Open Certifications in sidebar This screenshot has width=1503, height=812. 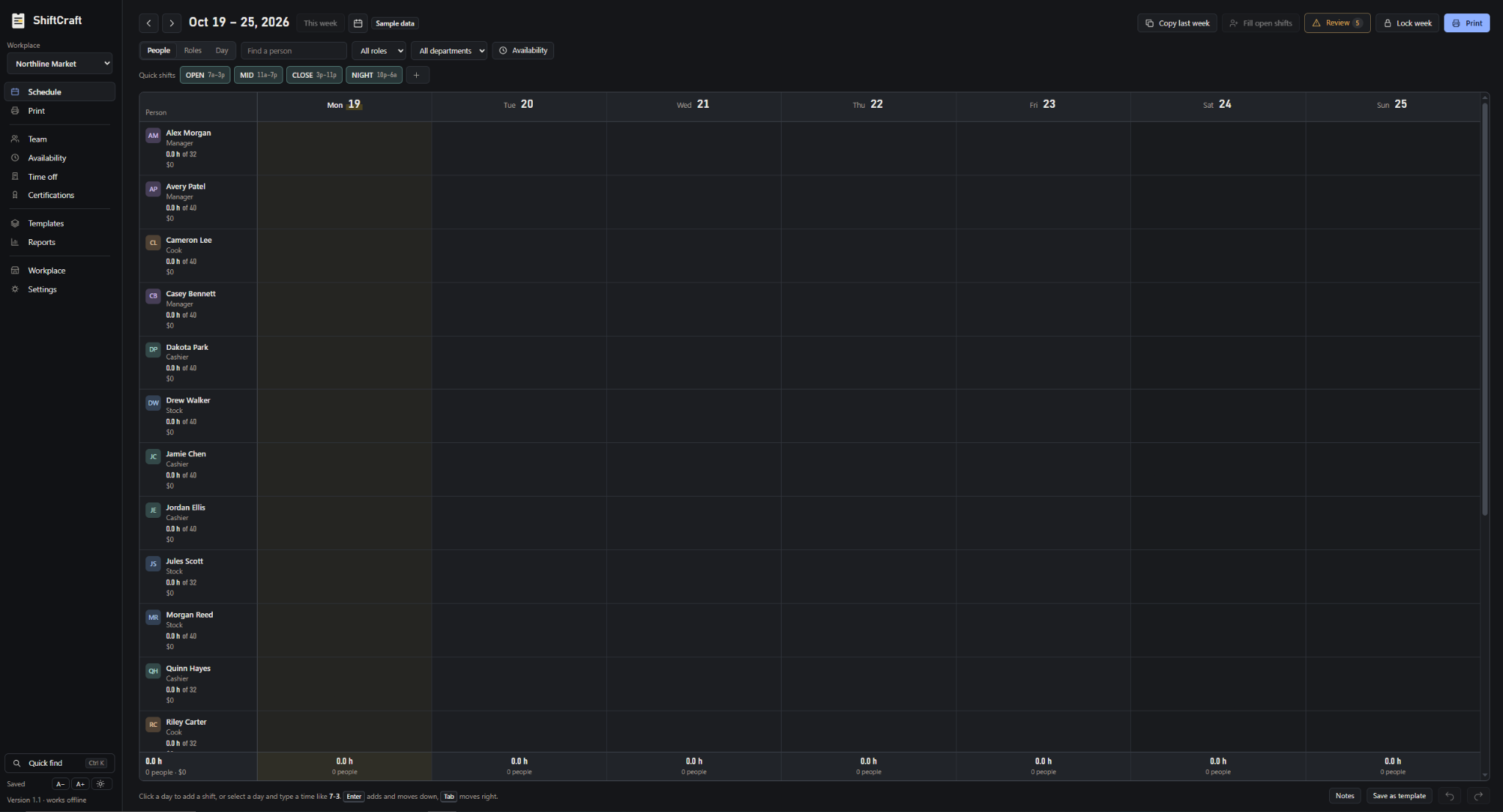click(59, 195)
